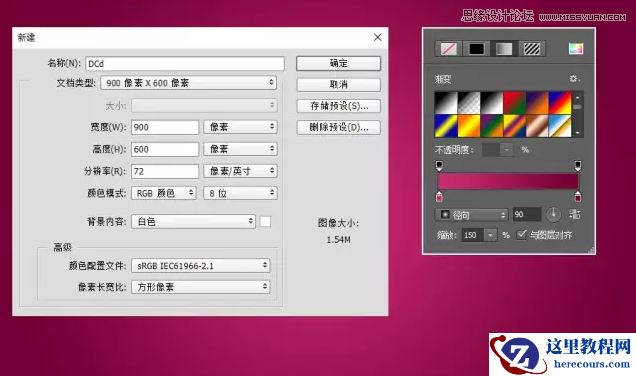Select the right opacity stop on gradient
Screen dimensions: 636x376
pyautogui.click(x=578, y=165)
